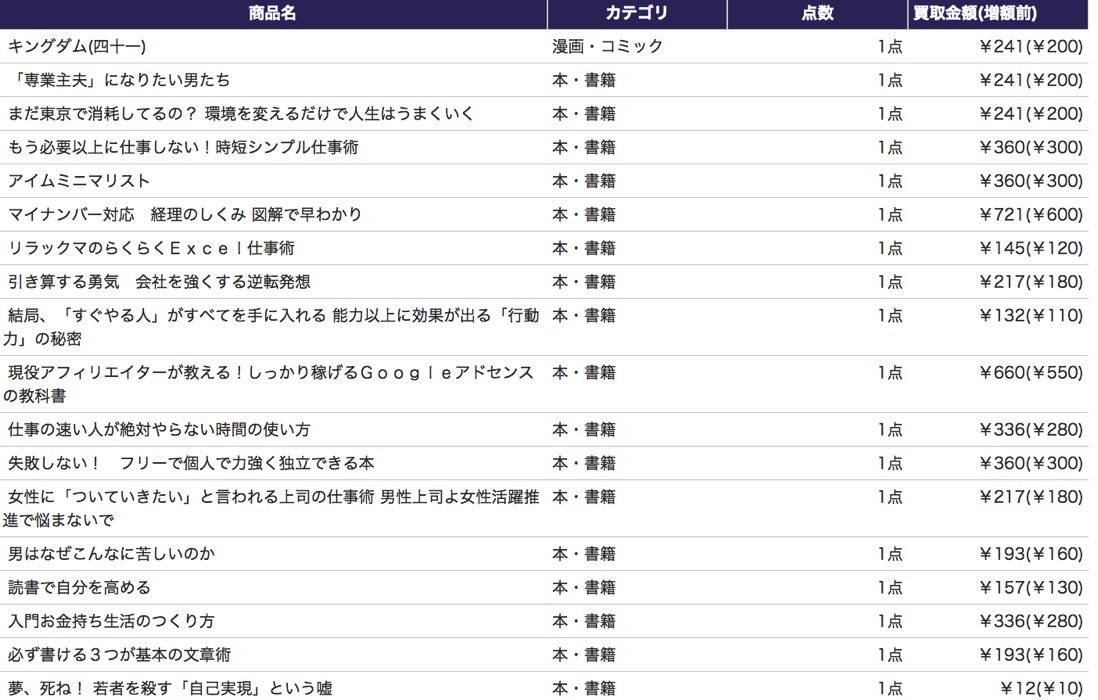Click the ¥145(¥120) purchase amount
1098x700 pixels.
pos(1031,248)
